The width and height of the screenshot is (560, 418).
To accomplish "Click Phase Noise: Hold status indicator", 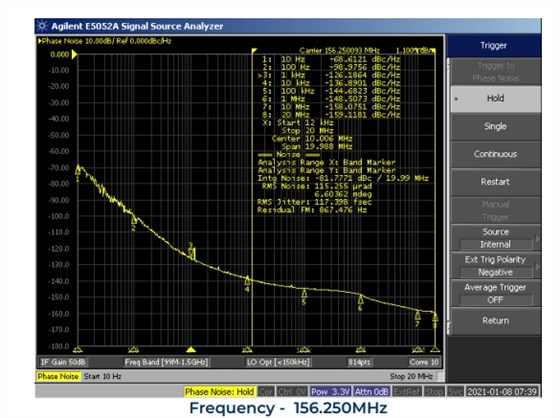I will [x=219, y=392].
